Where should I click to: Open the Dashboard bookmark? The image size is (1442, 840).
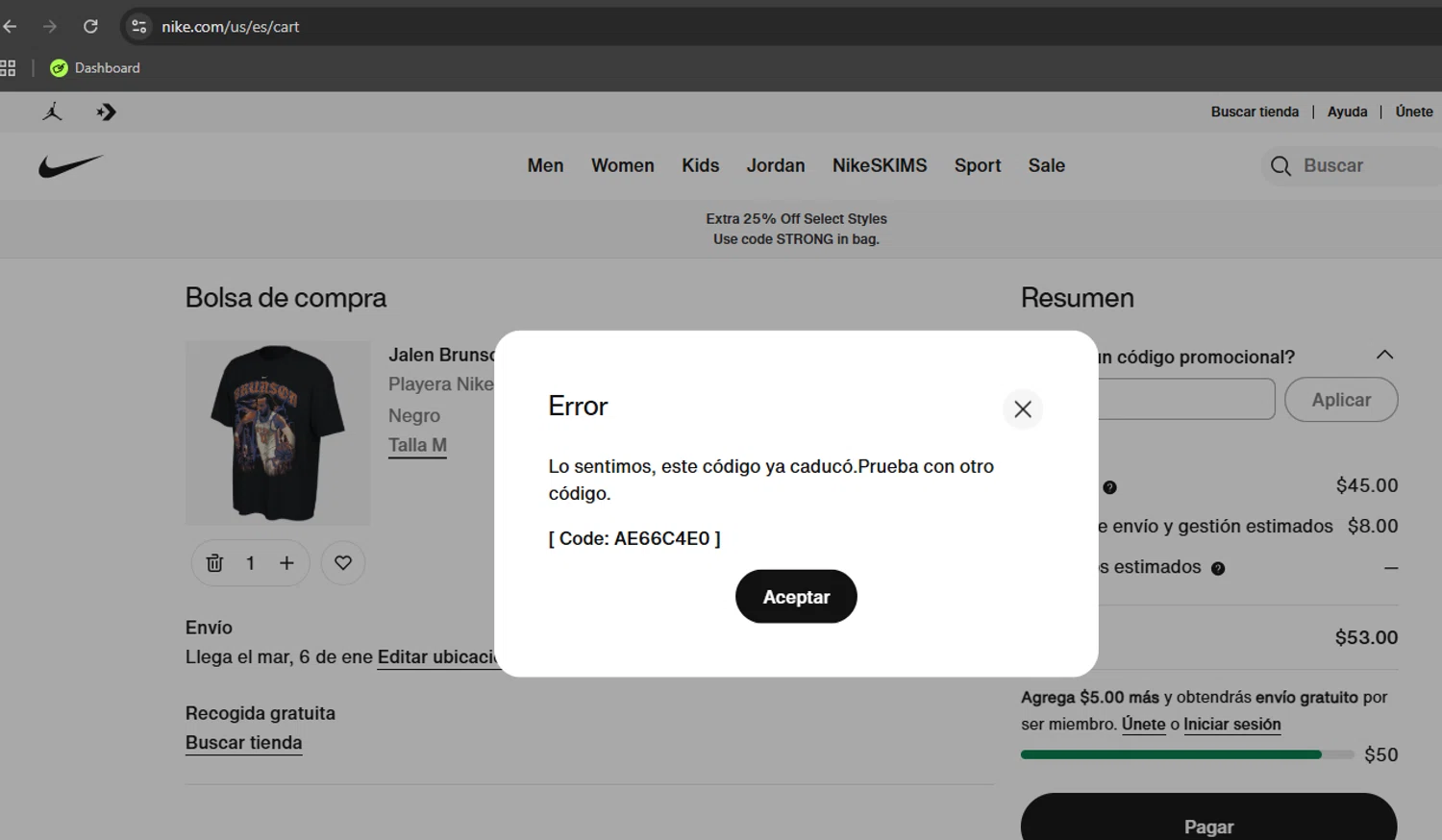click(95, 68)
